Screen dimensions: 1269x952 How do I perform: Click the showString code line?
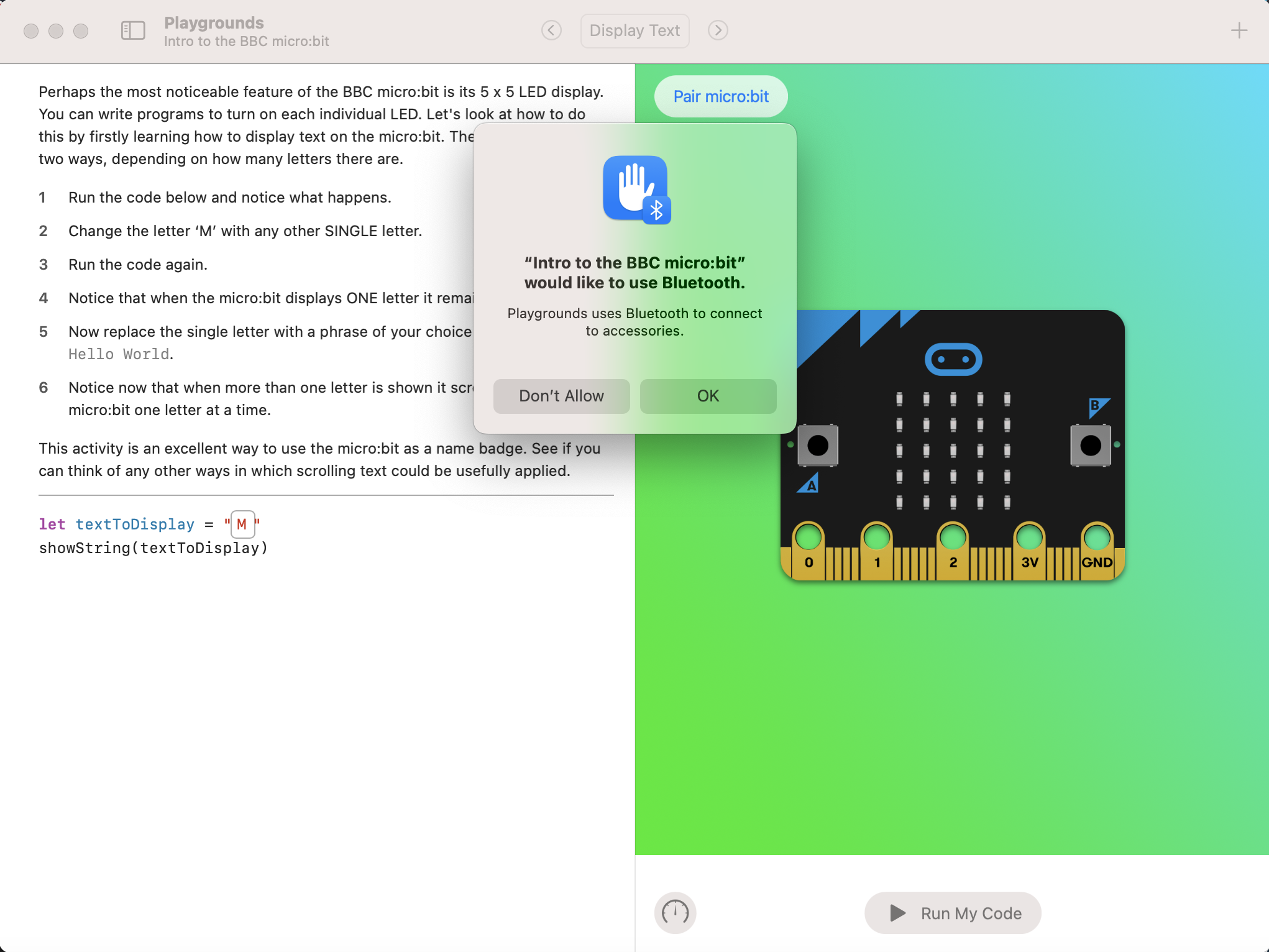(153, 548)
